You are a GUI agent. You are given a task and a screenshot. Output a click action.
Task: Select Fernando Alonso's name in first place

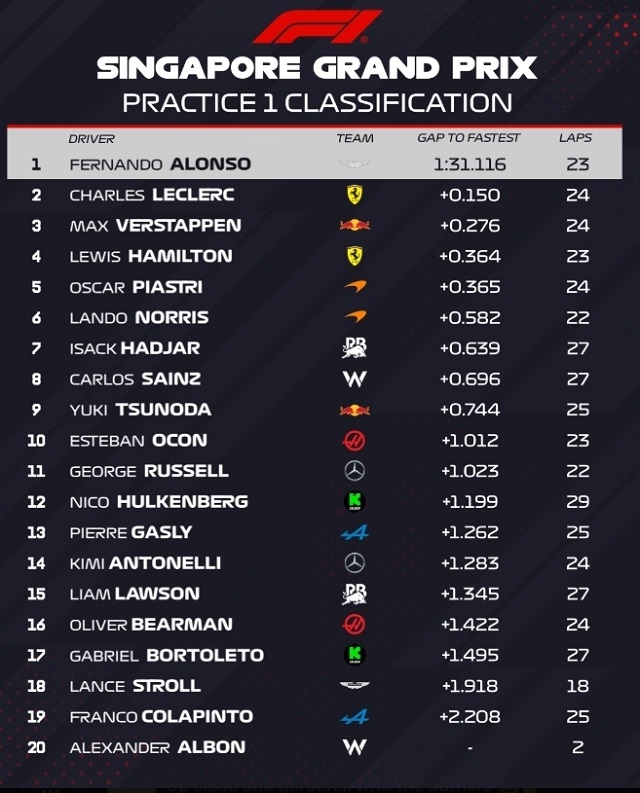coord(160,164)
